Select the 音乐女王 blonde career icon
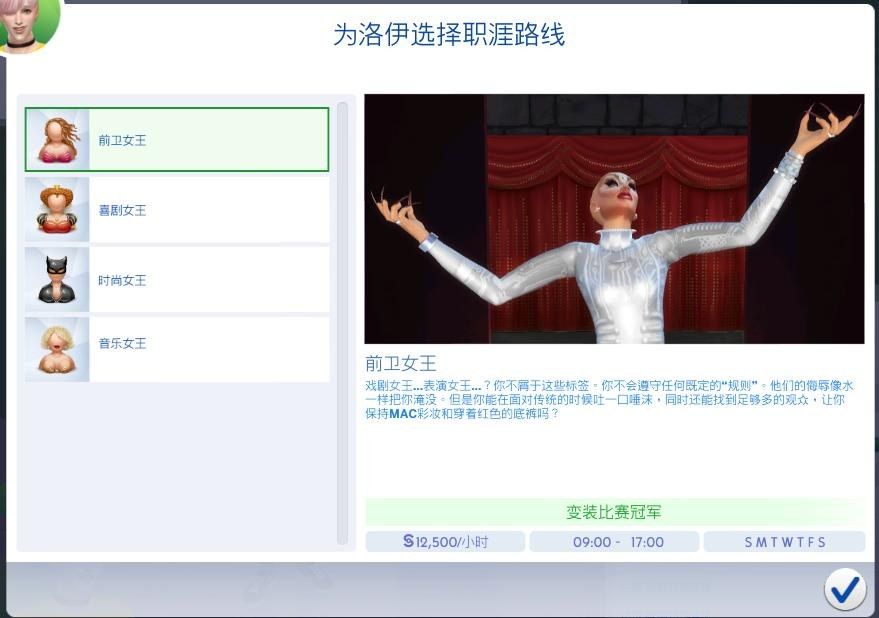This screenshot has width=879, height=618. 57,349
